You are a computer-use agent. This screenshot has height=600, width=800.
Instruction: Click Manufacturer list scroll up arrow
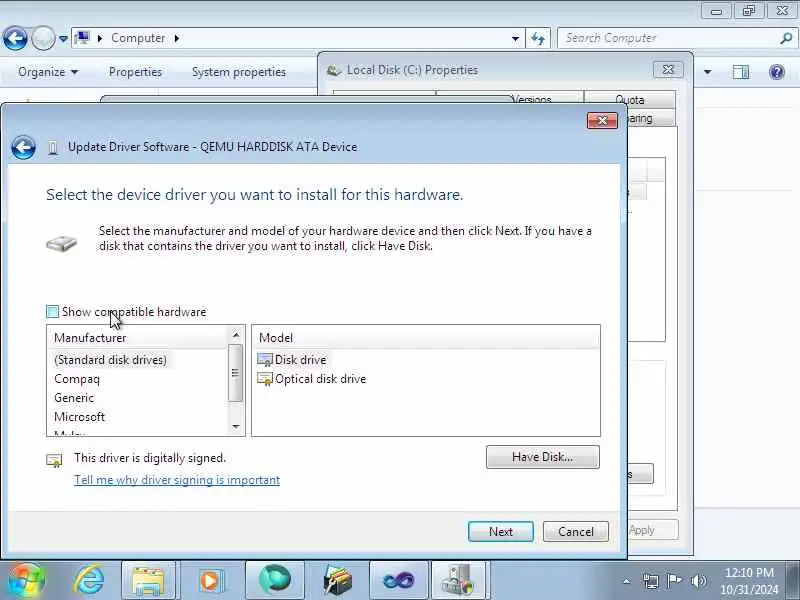(x=236, y=335)
